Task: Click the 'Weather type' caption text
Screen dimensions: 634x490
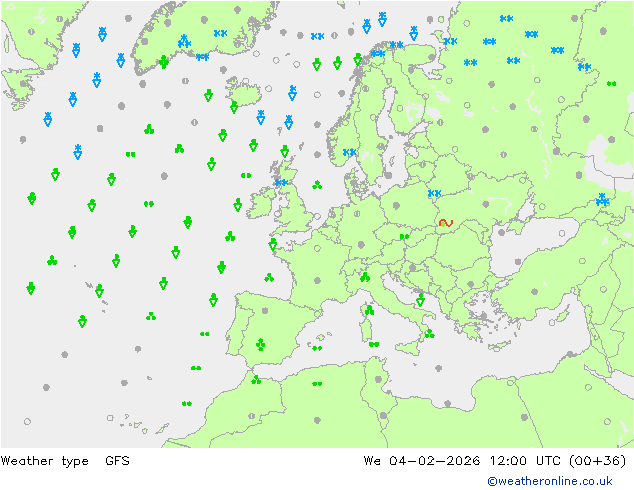Action: click(x=44, y=461)
